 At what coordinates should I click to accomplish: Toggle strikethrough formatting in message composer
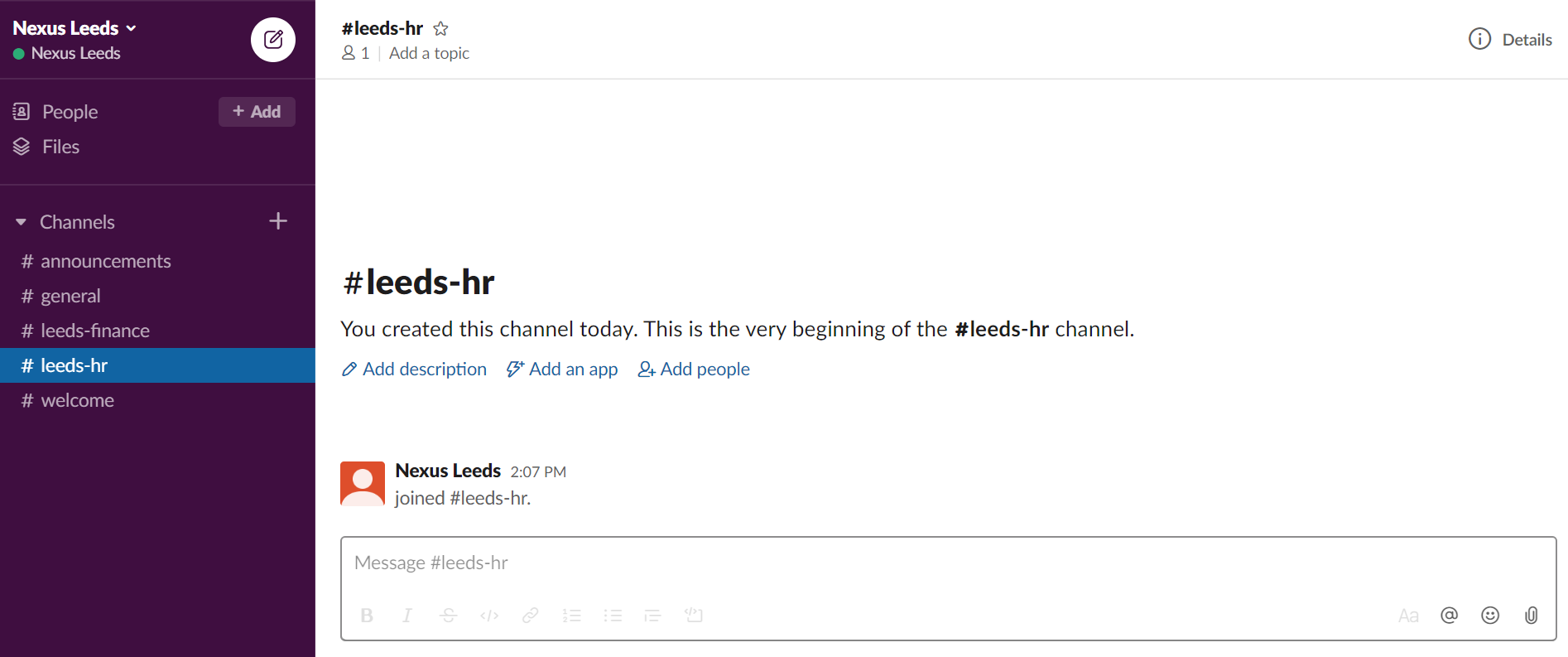tap(448, 615)
